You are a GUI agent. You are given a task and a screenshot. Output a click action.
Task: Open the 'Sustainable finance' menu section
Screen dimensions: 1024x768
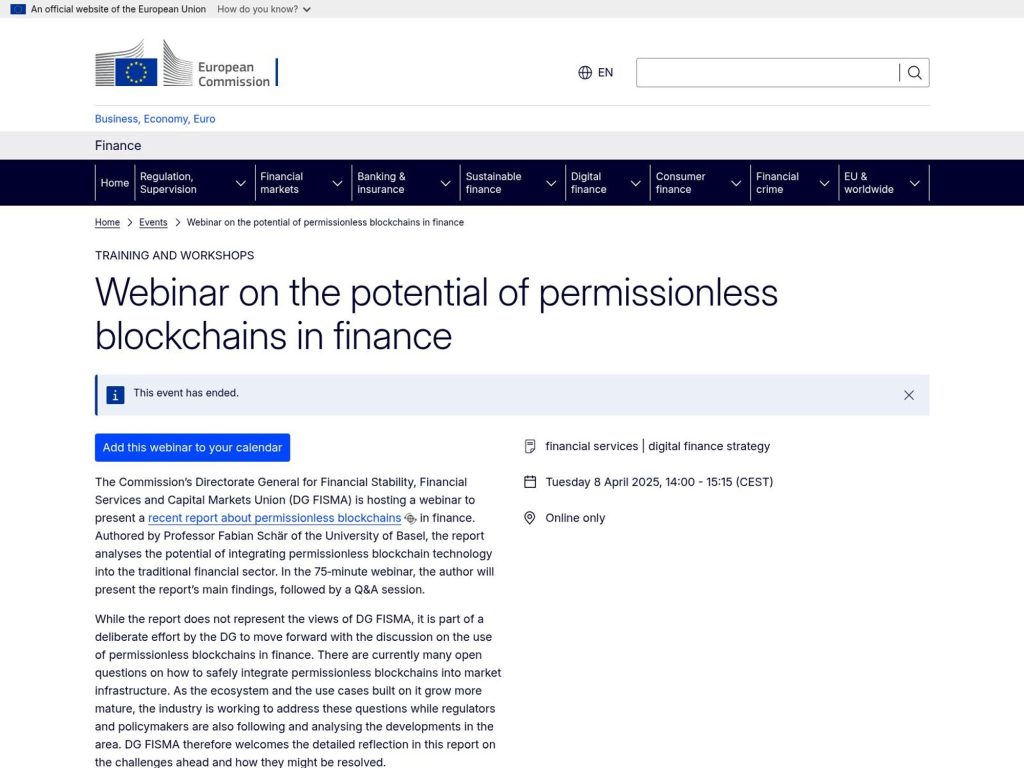(511, 182)
